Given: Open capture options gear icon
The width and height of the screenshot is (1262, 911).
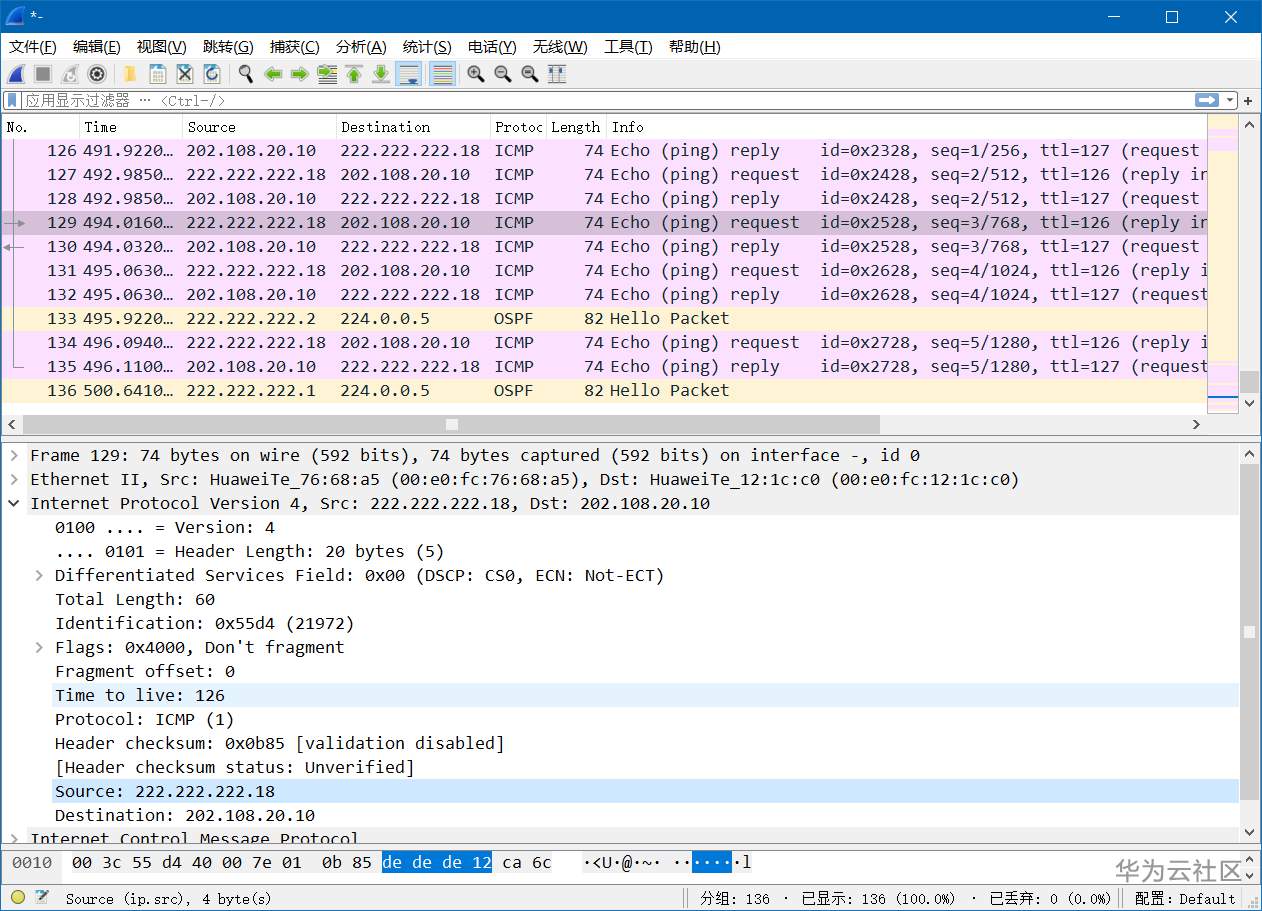Looking at the screenshot, I should tap(97, 74).
